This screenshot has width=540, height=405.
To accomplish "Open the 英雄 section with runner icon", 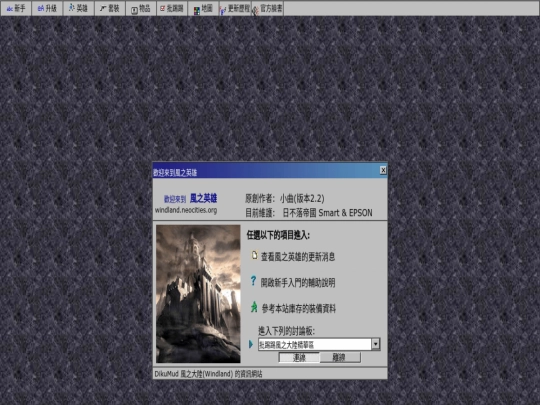I will point(79,9).
